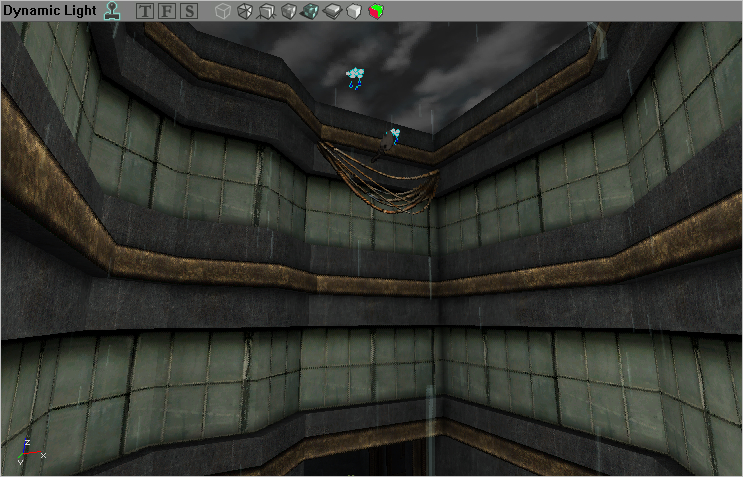The image size is (743, 477).
Task: Select the flat slab view mode icon
Action: pyautogui.click(x=332, y=11)
